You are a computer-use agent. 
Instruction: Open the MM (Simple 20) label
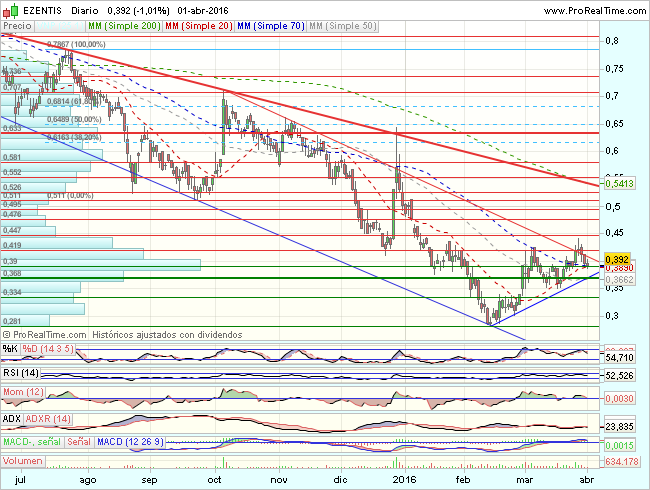click(199, 26)
